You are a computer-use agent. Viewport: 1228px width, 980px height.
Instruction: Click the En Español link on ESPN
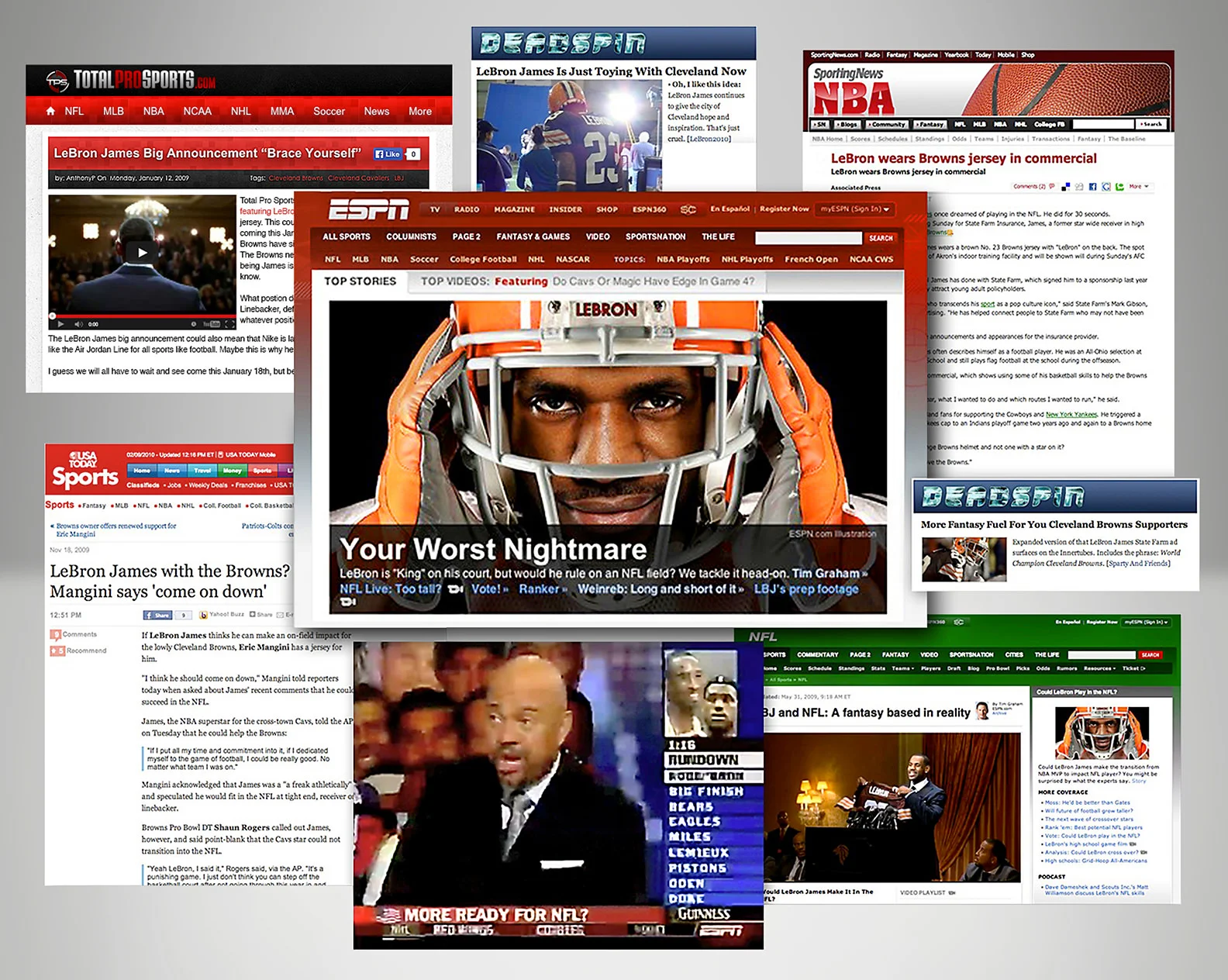[730, 209]
